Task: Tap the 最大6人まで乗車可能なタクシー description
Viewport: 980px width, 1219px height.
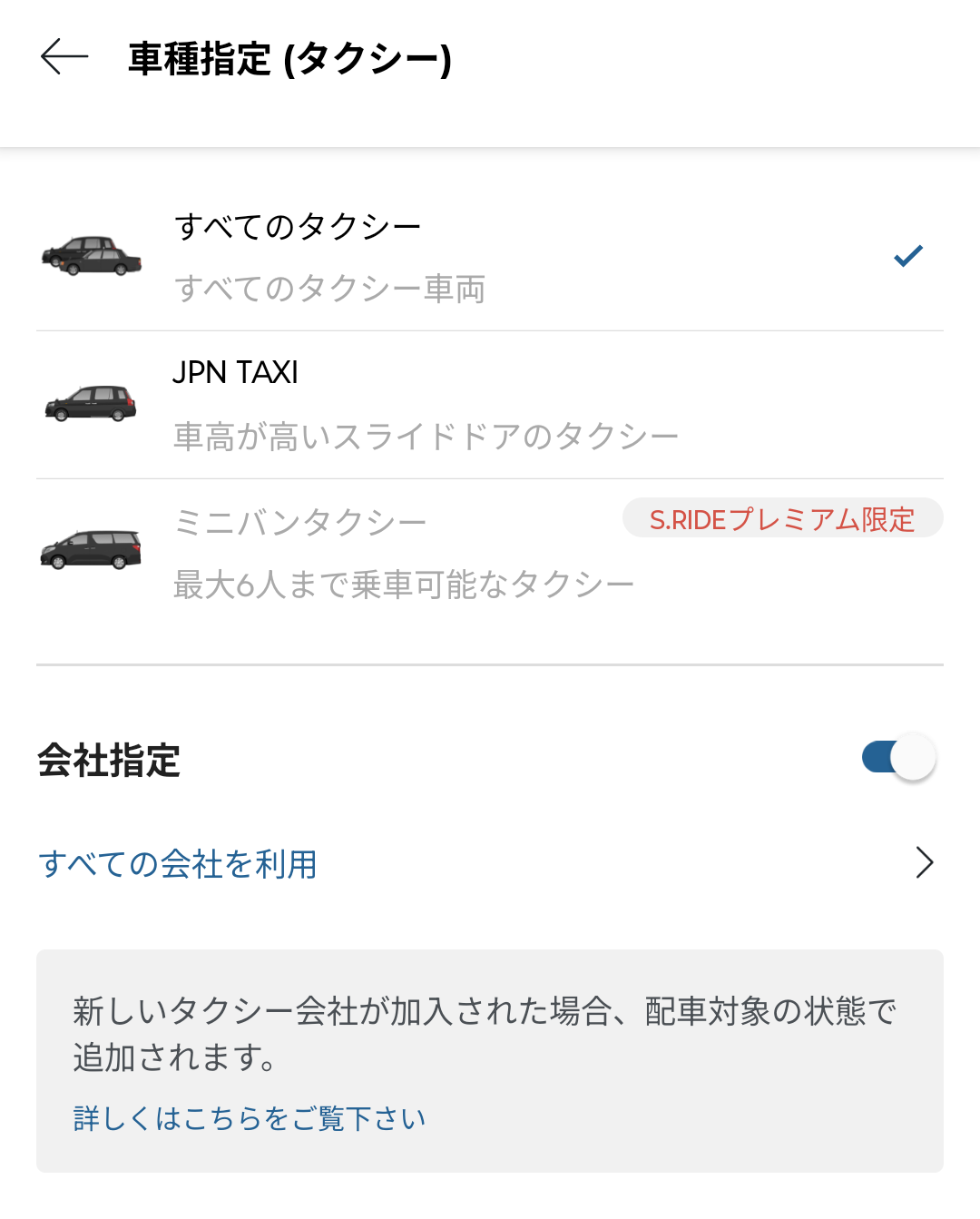Action: click(x=404, y=585)
